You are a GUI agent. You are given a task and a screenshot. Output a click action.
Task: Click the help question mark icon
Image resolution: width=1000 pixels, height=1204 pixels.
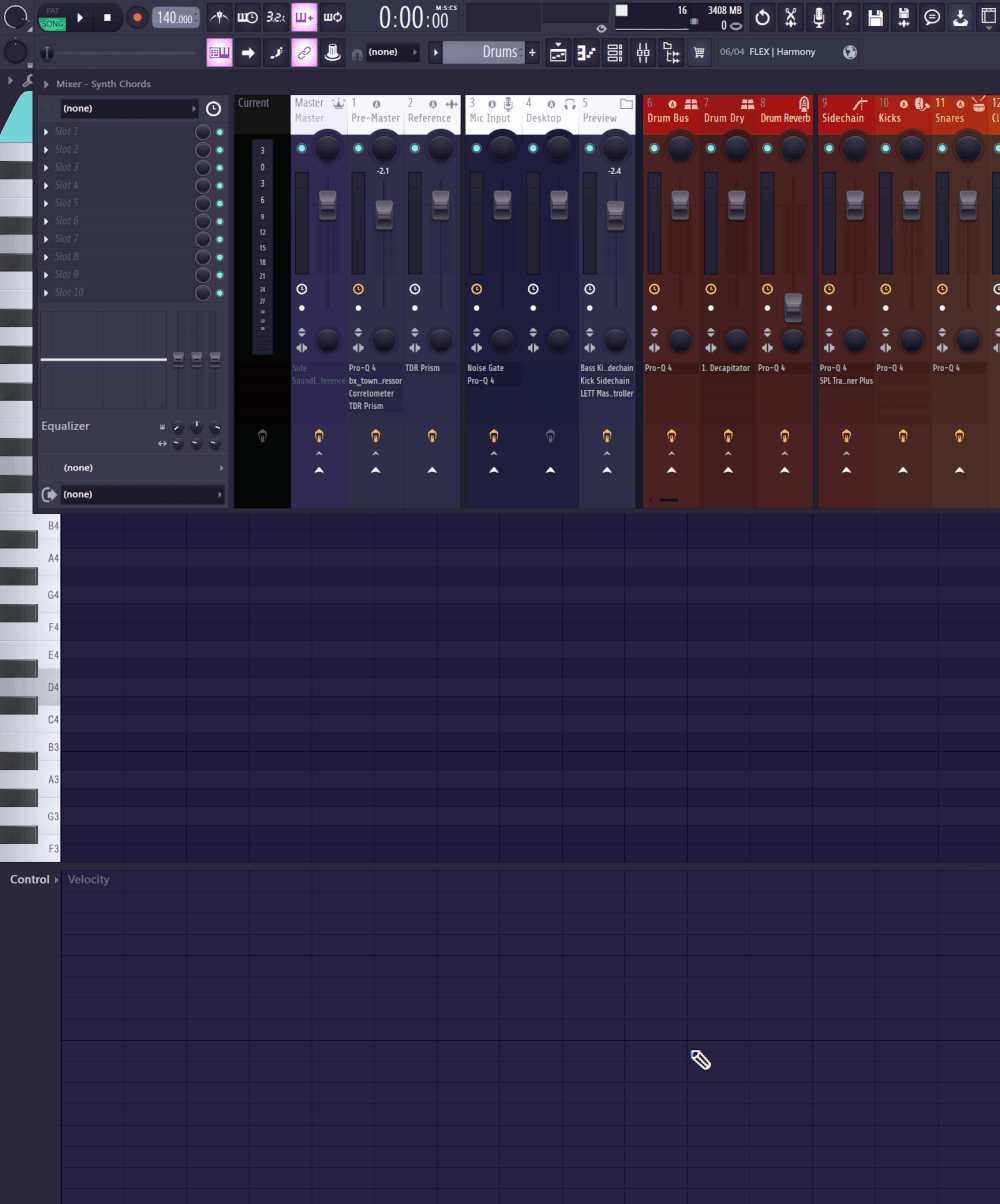coord(846,17)
